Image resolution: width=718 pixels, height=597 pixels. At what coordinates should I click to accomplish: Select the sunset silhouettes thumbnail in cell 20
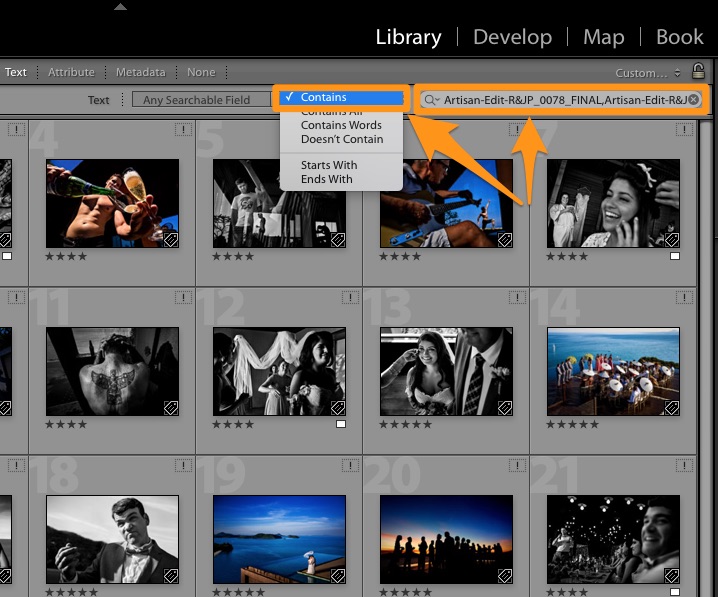tap(446, 539)
